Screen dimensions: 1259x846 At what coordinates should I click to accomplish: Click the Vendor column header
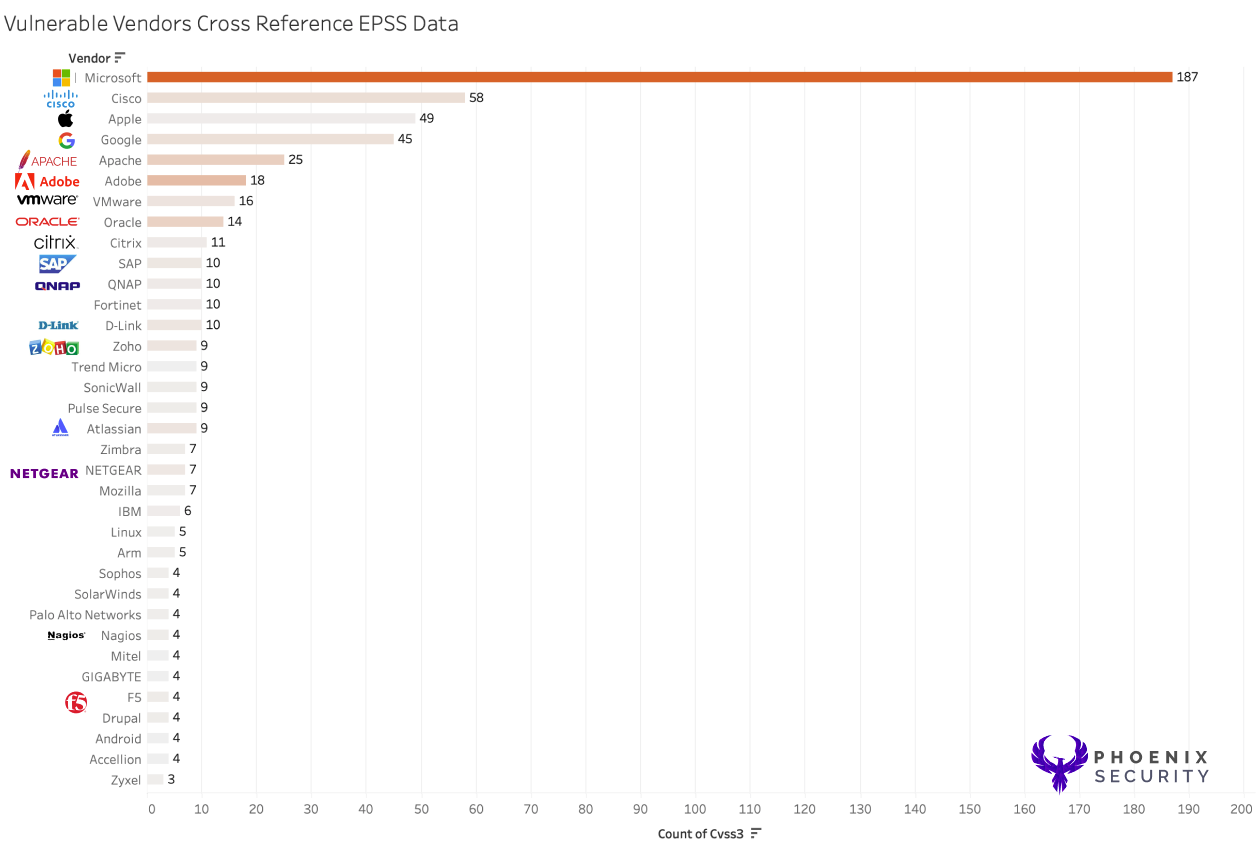[x=89, y=58]
